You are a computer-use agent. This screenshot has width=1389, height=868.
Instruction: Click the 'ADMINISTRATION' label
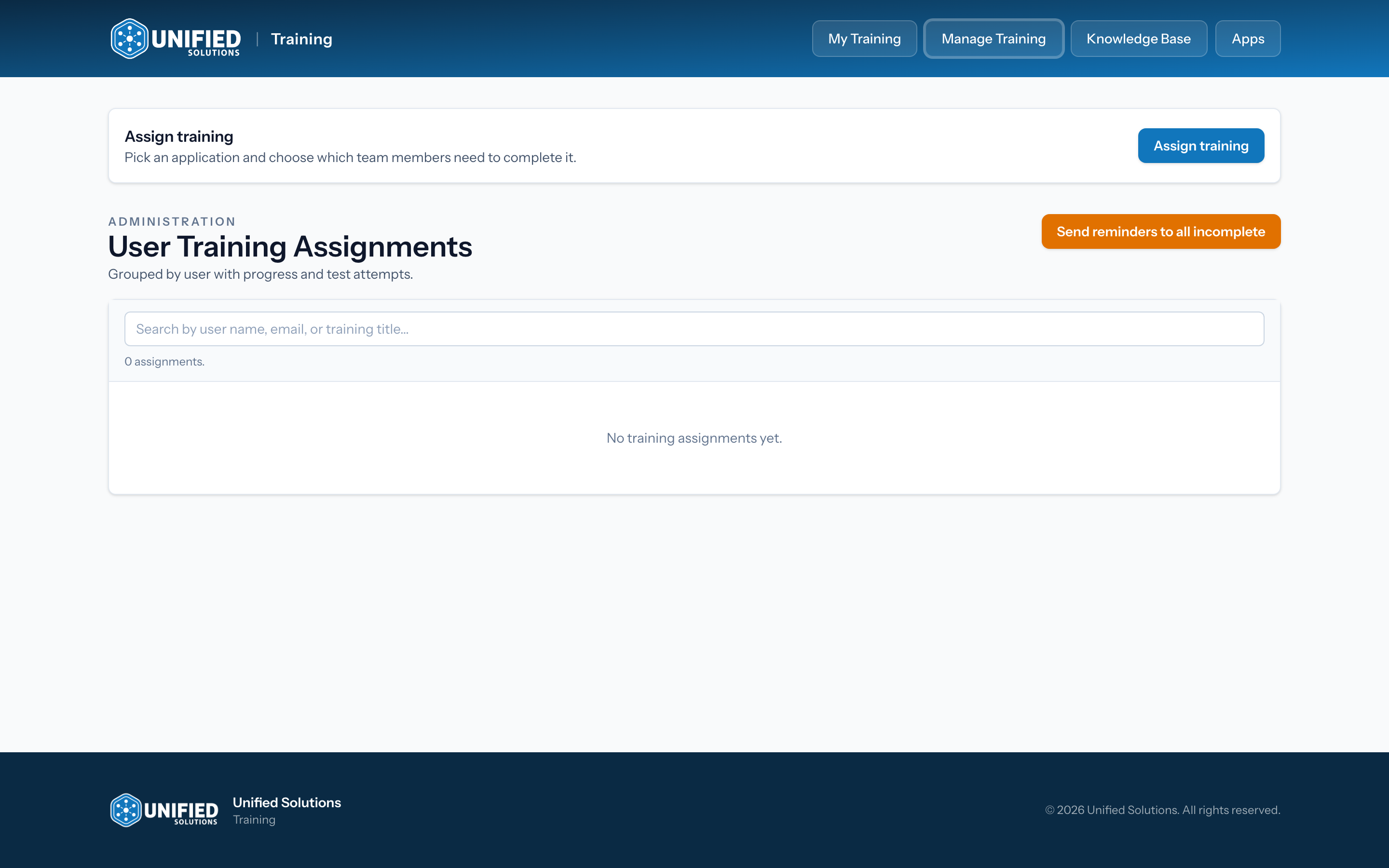point(172,222)
